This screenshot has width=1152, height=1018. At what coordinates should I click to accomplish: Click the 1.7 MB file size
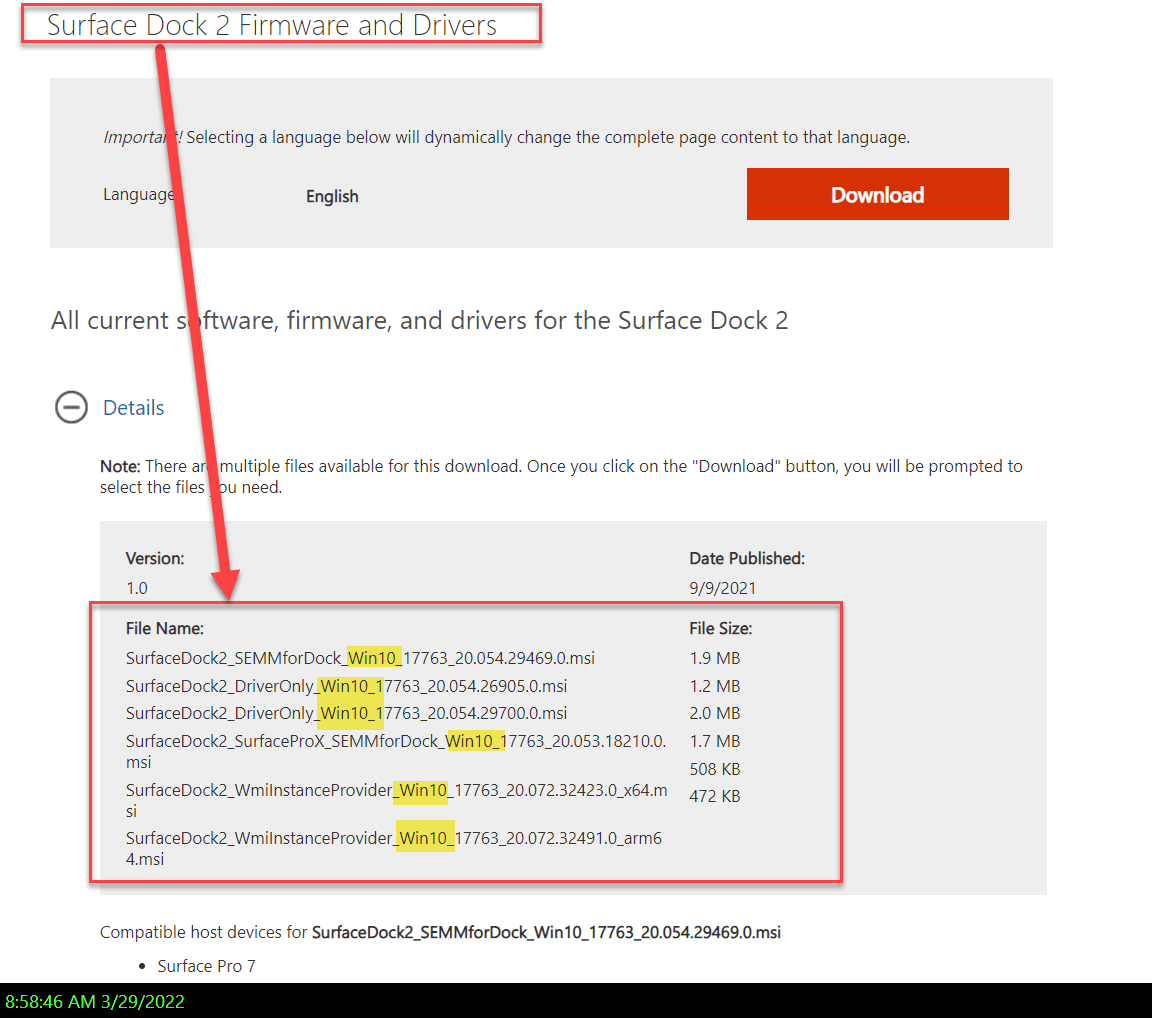tap(714, 740)
